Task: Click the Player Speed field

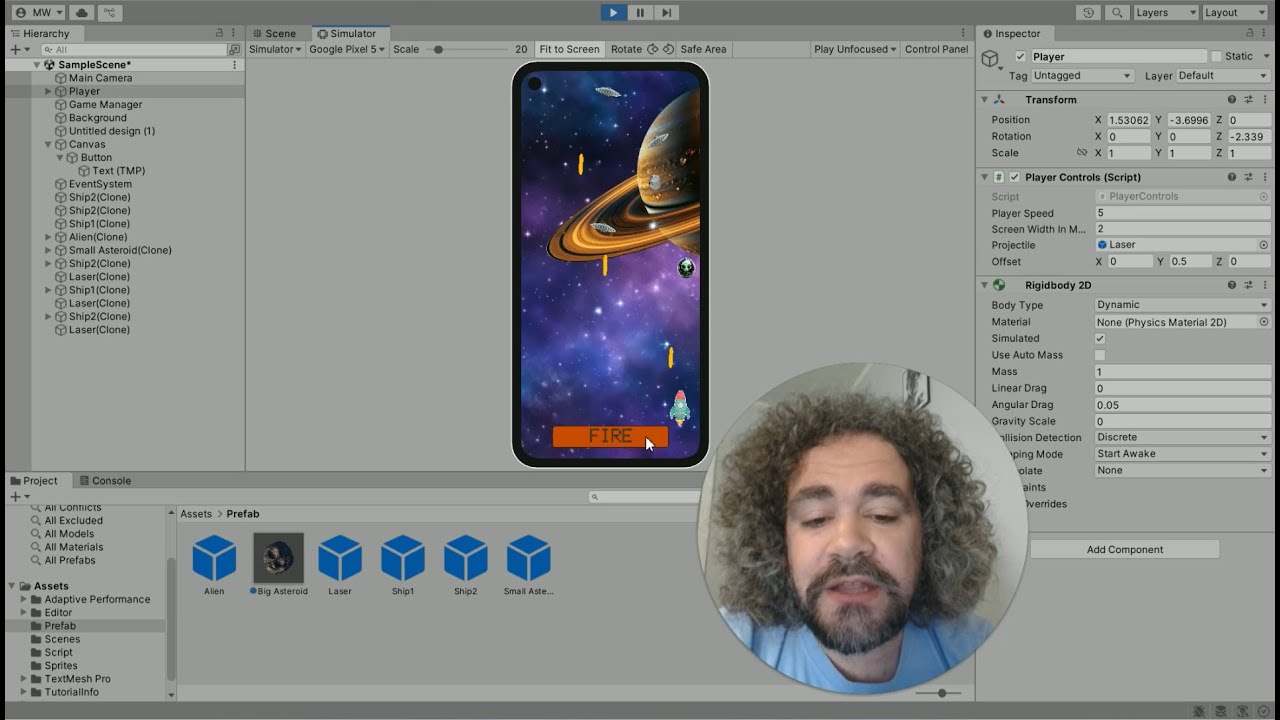Action: coord(1183,213)
